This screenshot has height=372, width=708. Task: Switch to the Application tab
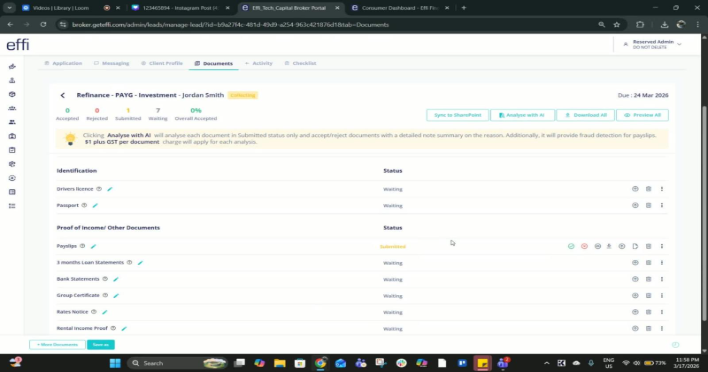coord(63,64)
